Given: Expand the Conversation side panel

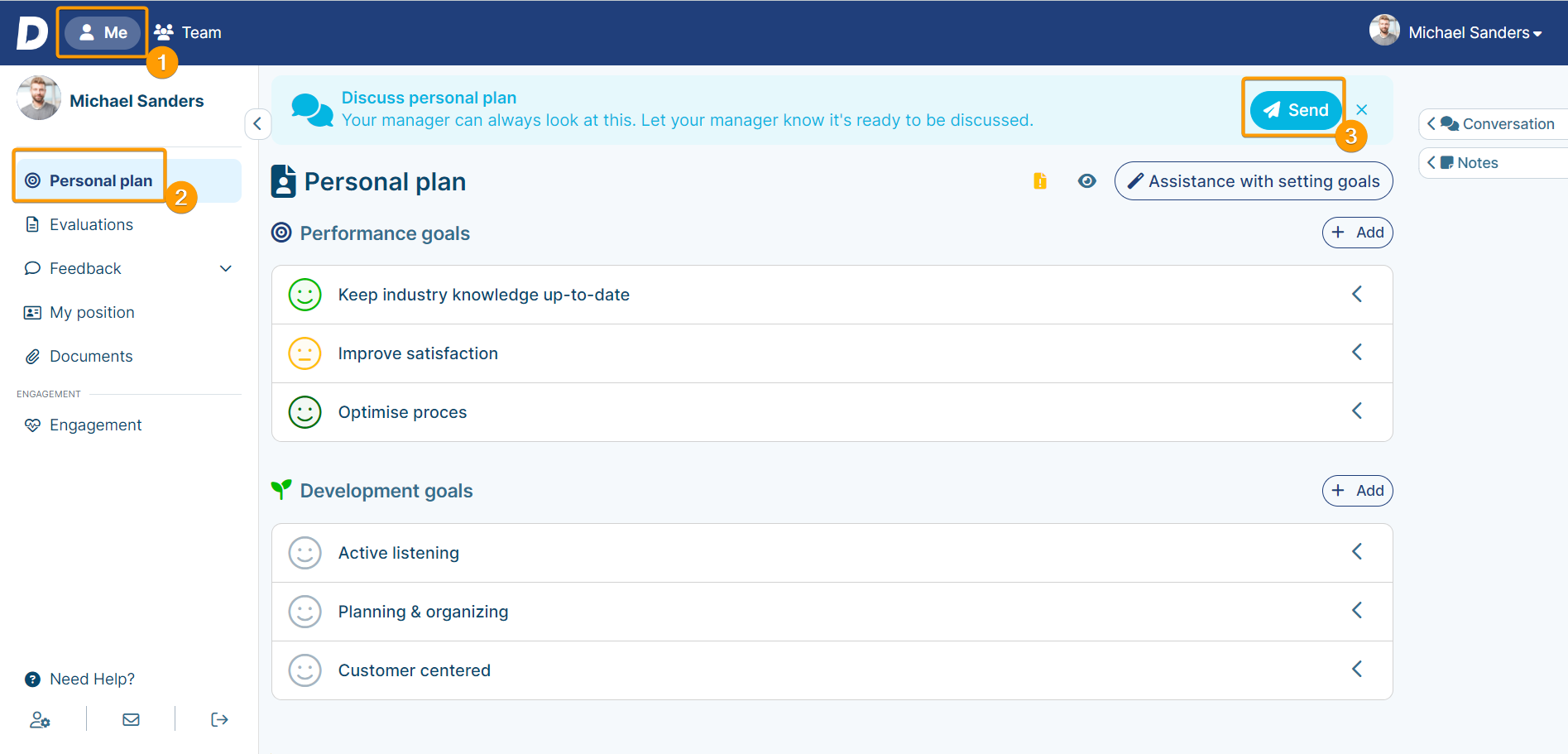Looking at the screenshot, I should [x=1492, y=124].
